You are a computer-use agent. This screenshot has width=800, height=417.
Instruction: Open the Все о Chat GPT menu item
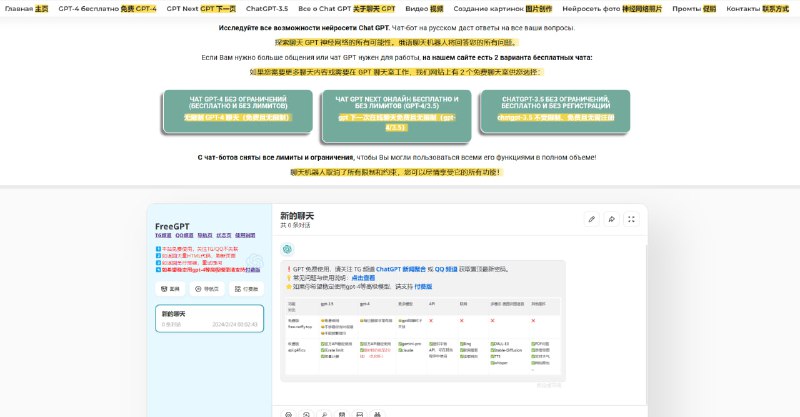pyautogui.click(x=346, y=9)
